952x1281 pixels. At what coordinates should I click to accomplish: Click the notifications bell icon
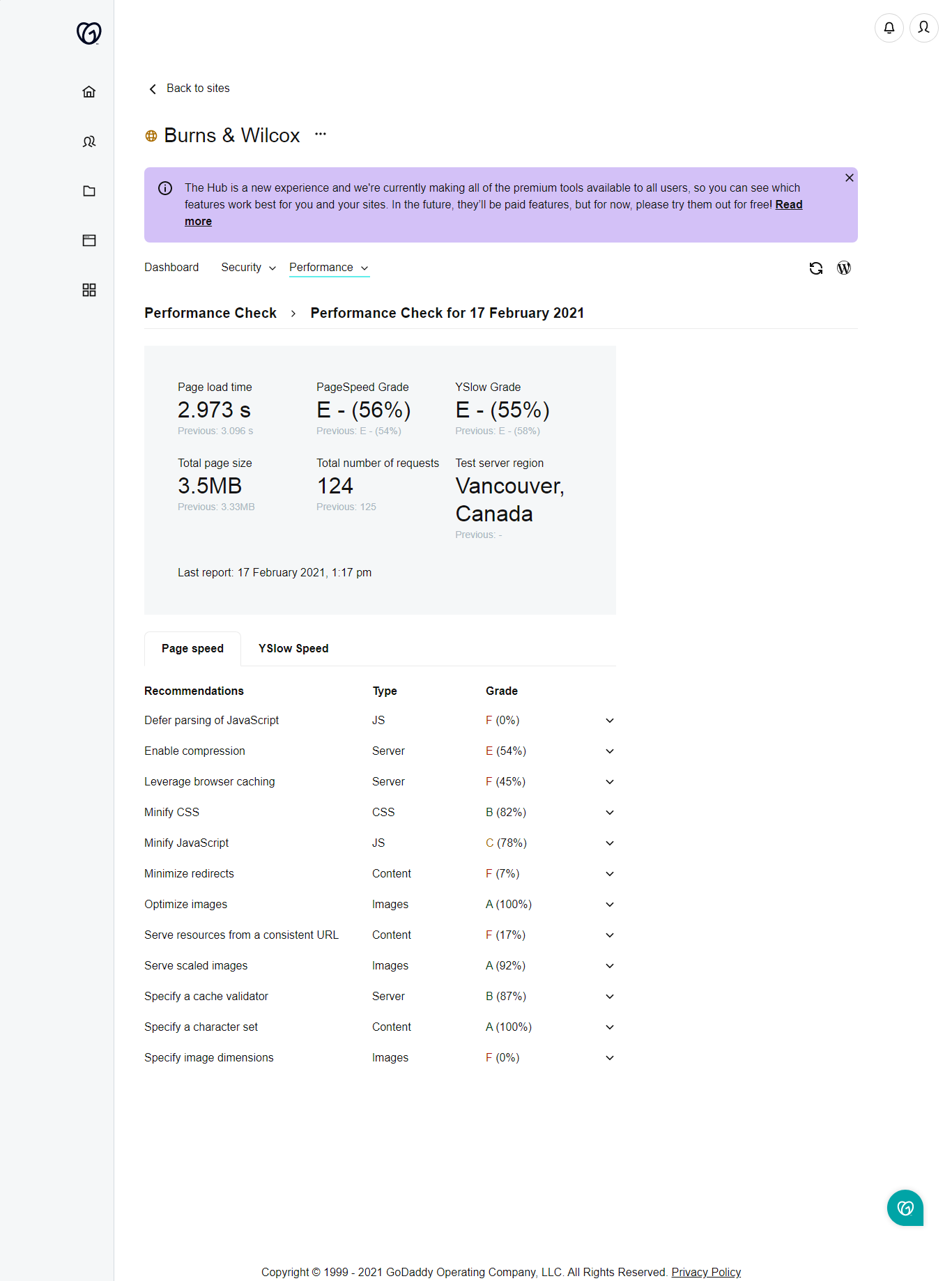(889, 28)
